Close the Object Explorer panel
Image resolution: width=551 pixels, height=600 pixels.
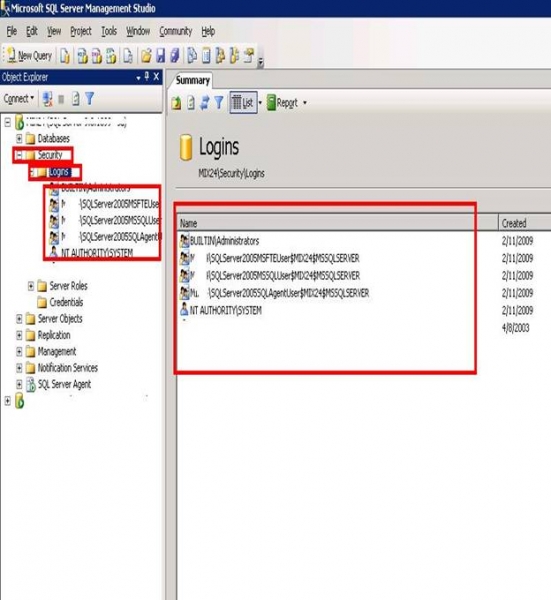click(156, 77)
